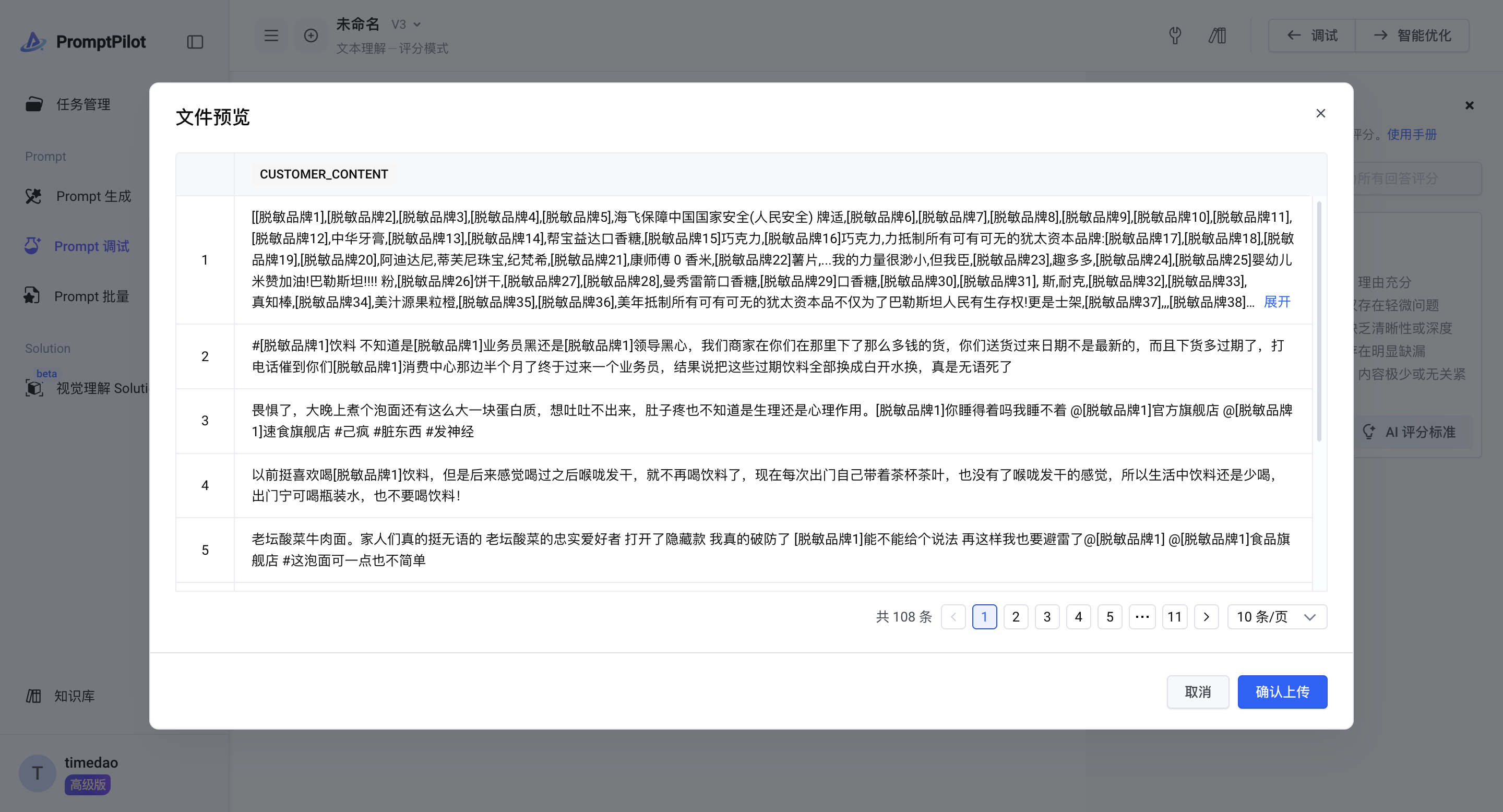This screenshot has width=1503, height=812.
Task: Select Prompt 生成 sidebar item
Action: 93,196
